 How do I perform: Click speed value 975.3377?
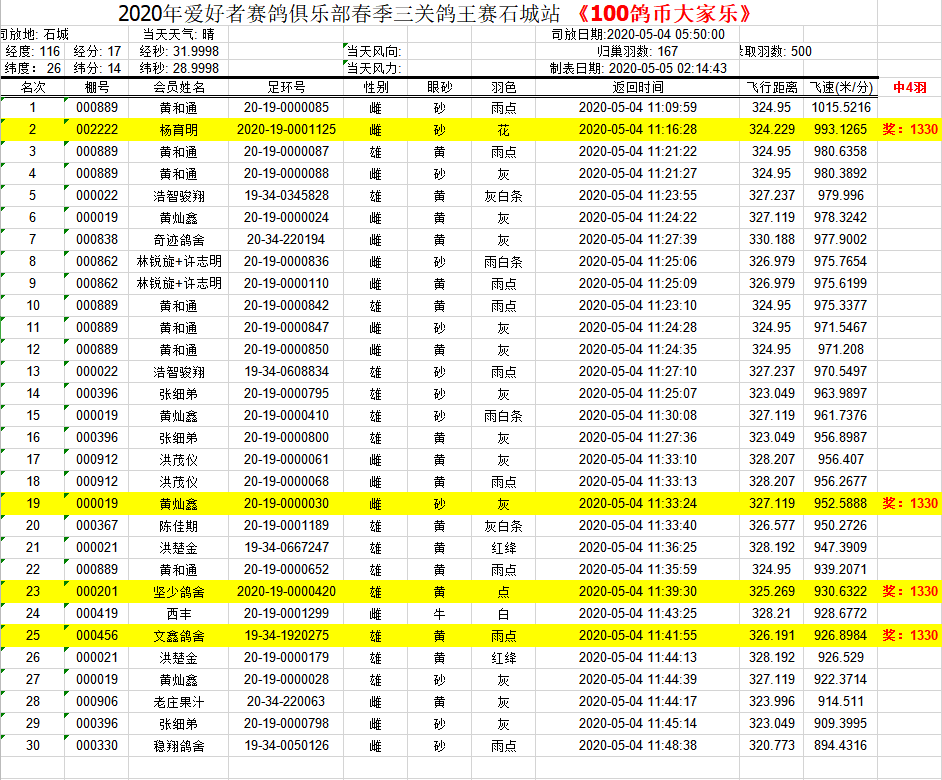pos(840,305)
